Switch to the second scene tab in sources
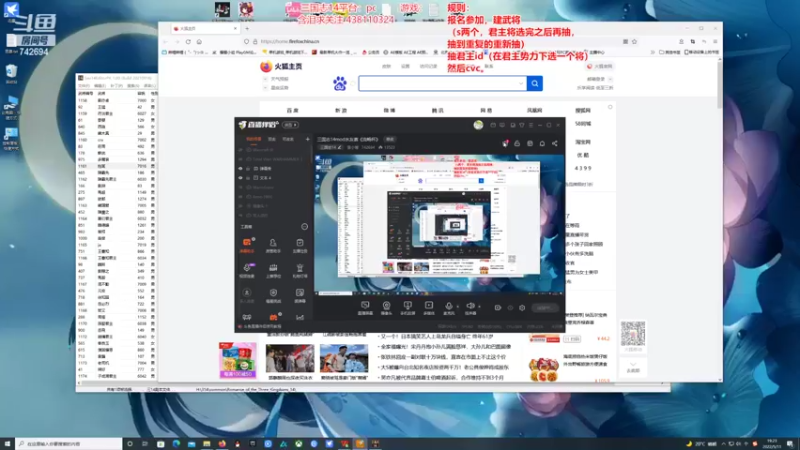 tap(272, 139)
